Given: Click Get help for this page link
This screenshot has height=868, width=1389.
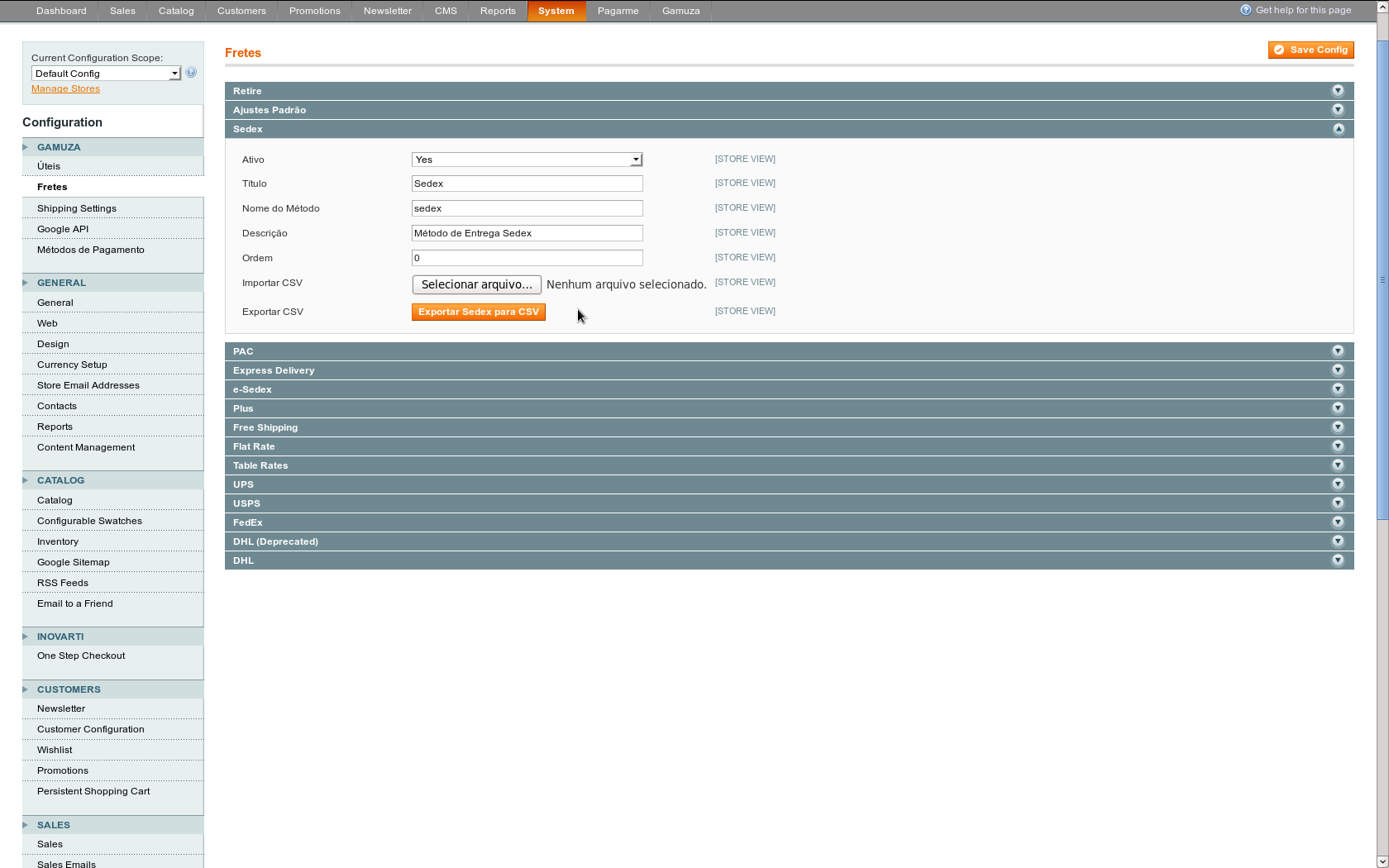Looking at the screenshot, I should click(x=1303, y=10).
